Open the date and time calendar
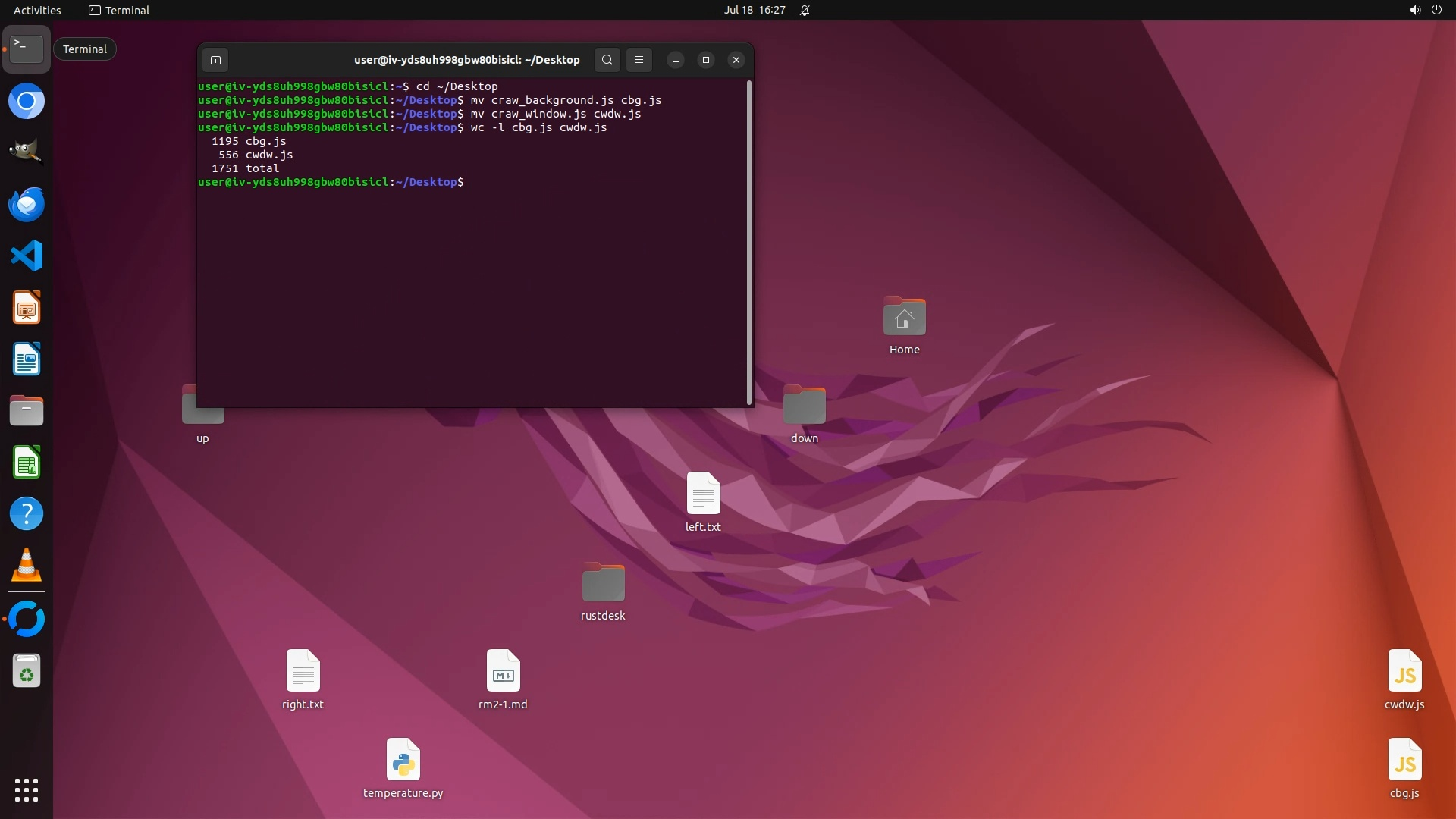1456x819 pixels. coord(754,10)
